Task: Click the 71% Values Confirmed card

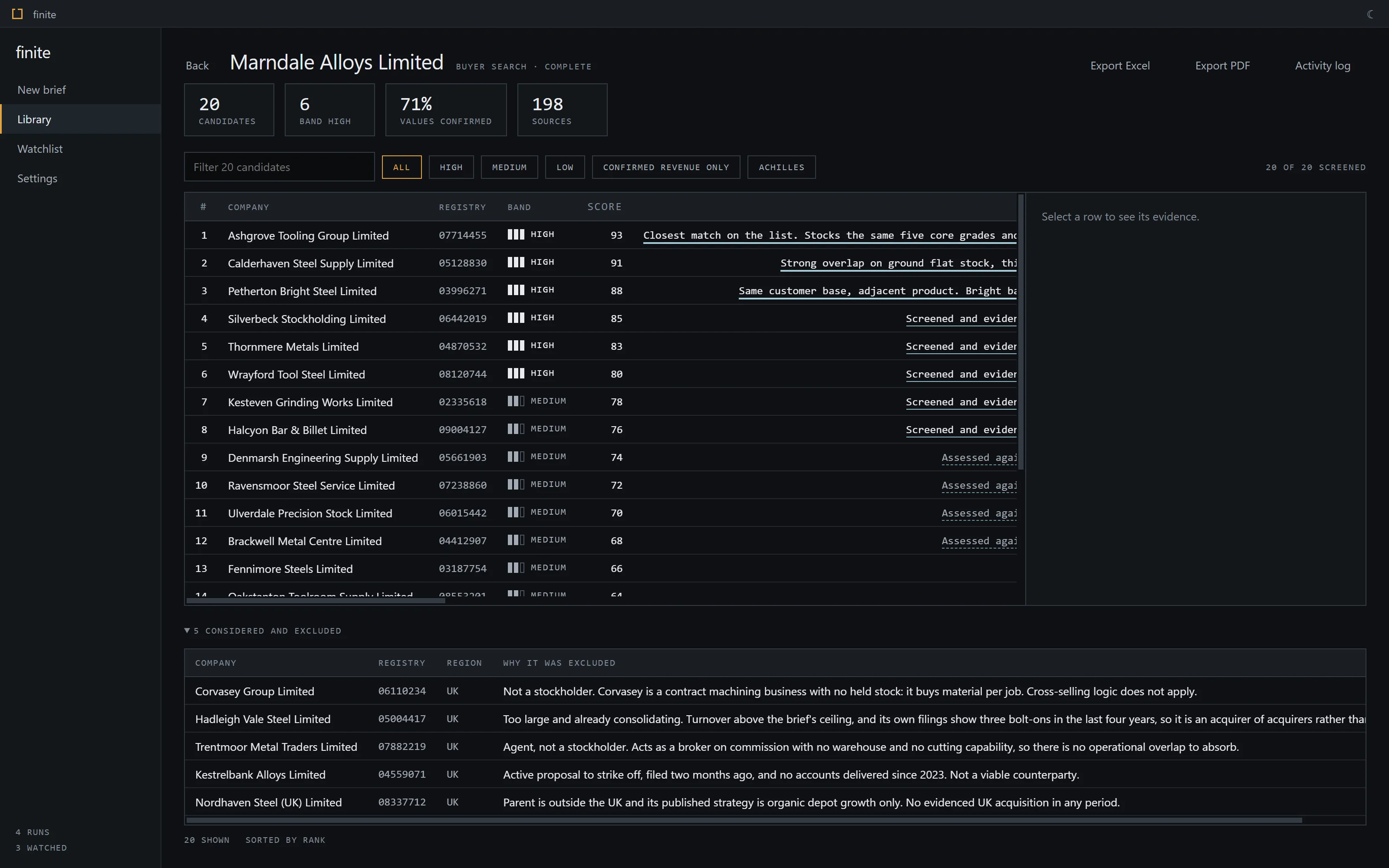Action: 446,110
